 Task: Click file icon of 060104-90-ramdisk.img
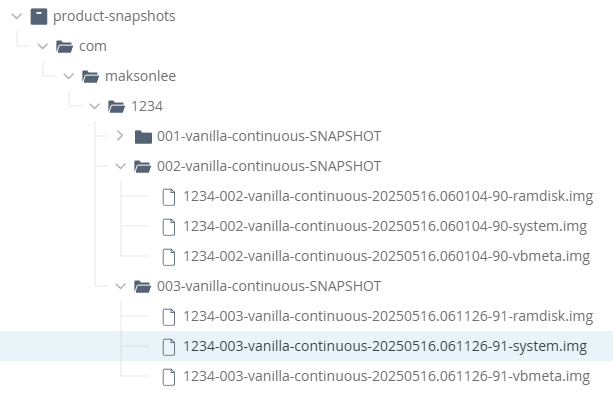(169, 197)
